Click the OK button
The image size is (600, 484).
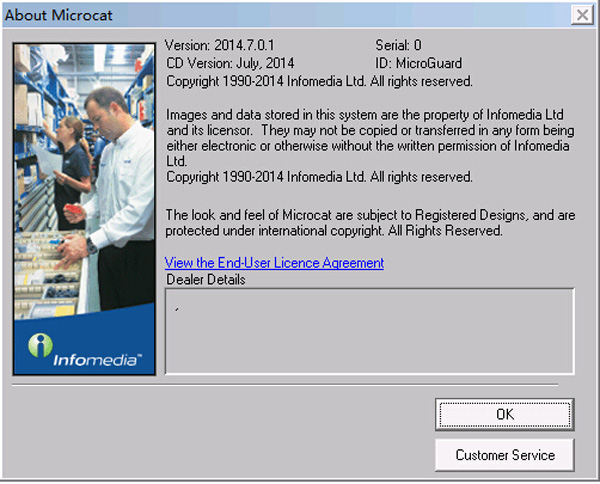[x=504, y=414]
